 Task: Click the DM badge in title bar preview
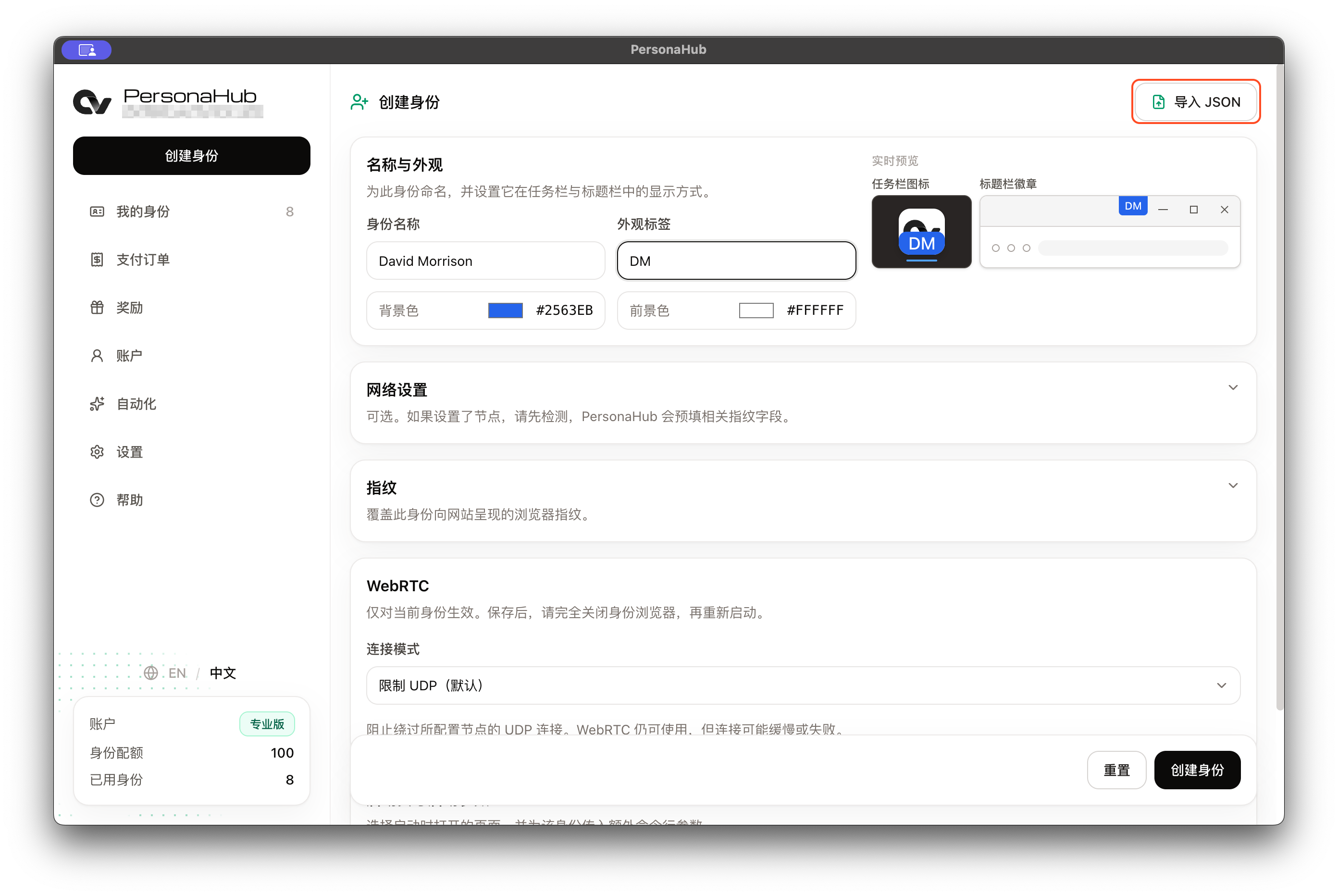click(1132, 206)
